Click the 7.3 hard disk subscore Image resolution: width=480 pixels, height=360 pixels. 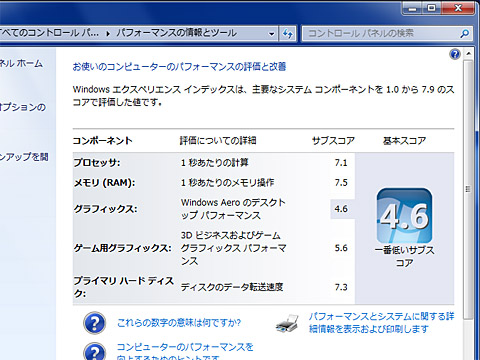tap(341, 287)
